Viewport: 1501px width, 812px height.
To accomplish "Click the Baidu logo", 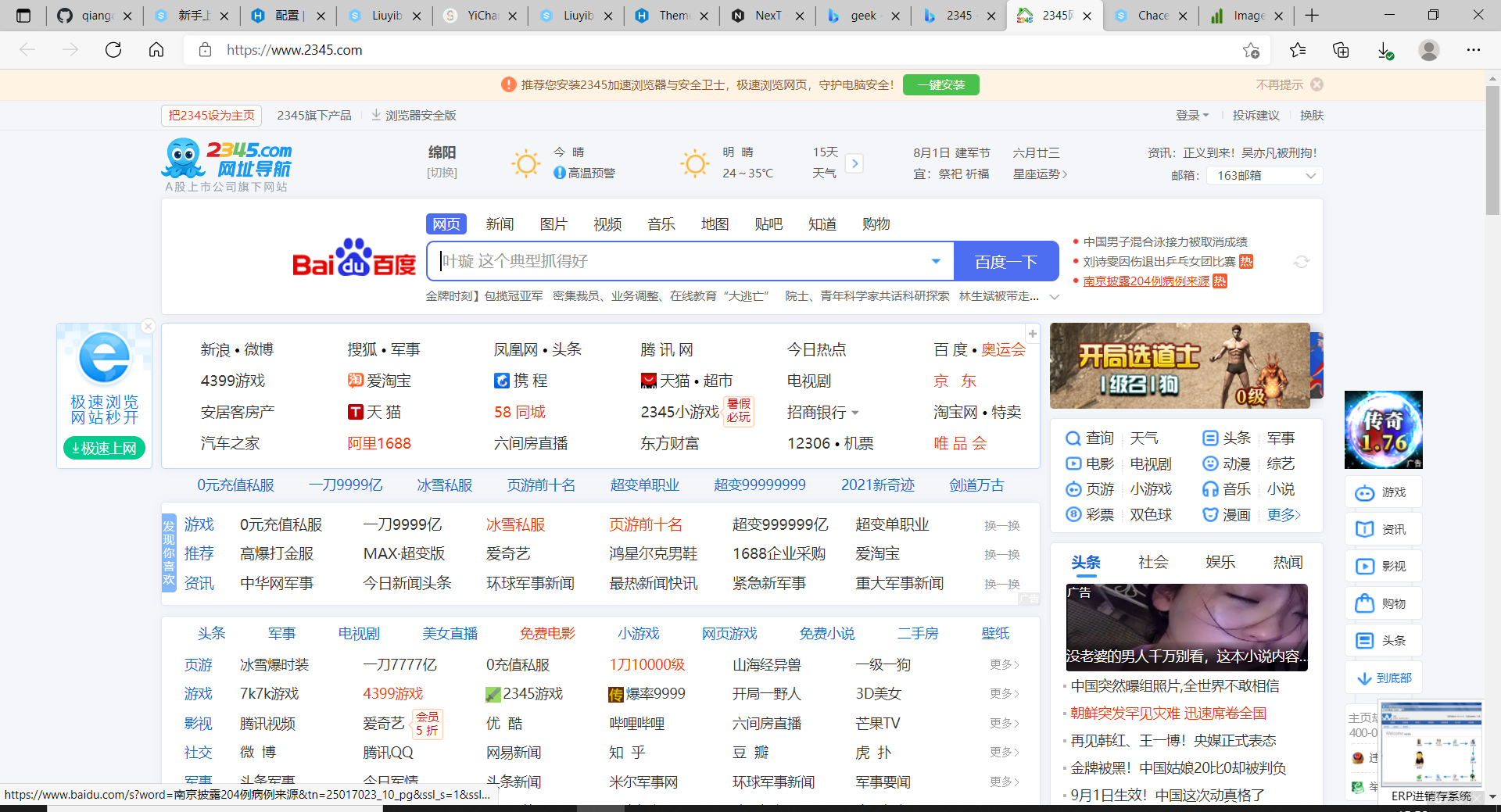I will pyautogui.click(x=354, y=259).
